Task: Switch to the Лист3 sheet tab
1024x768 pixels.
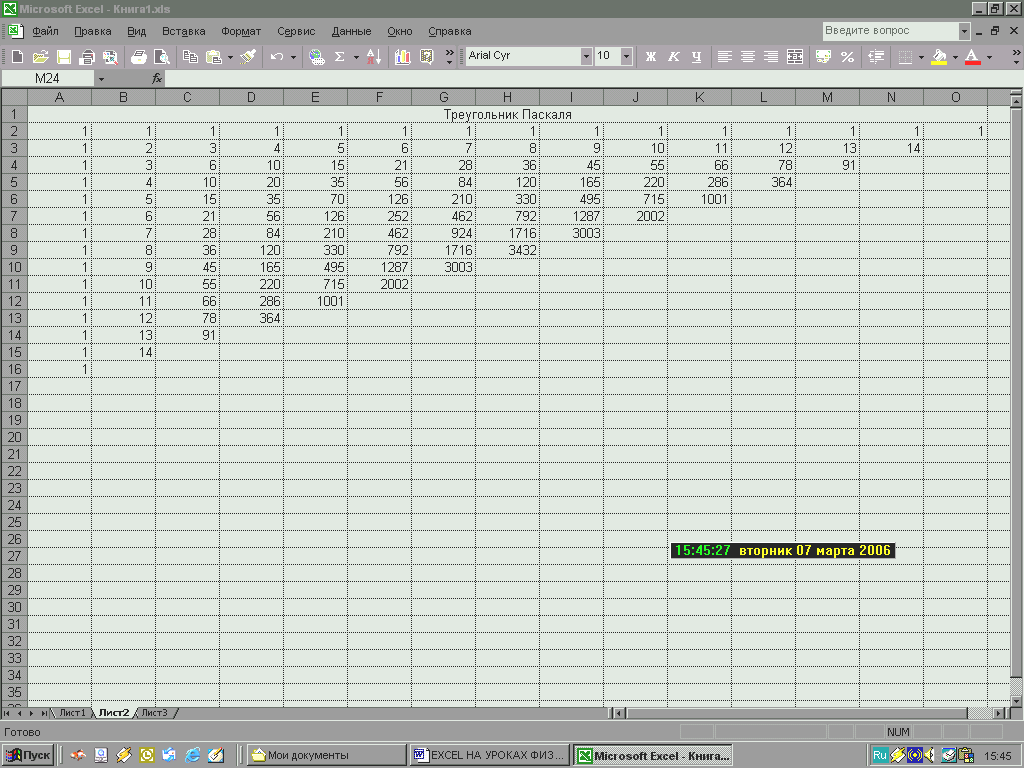Action: (155, 712)
